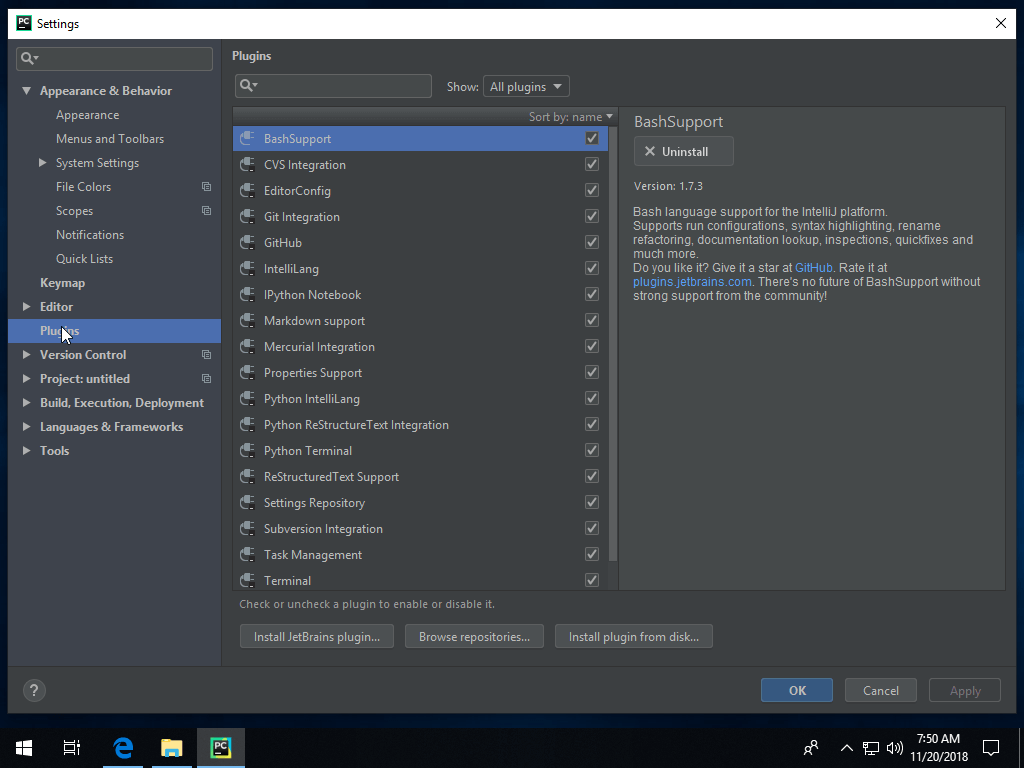Image resolution: width=1024 pixels, height=768 pixels.
Task: Click the Subversion Integration plugin icon
Action: (x=248, y=529)
